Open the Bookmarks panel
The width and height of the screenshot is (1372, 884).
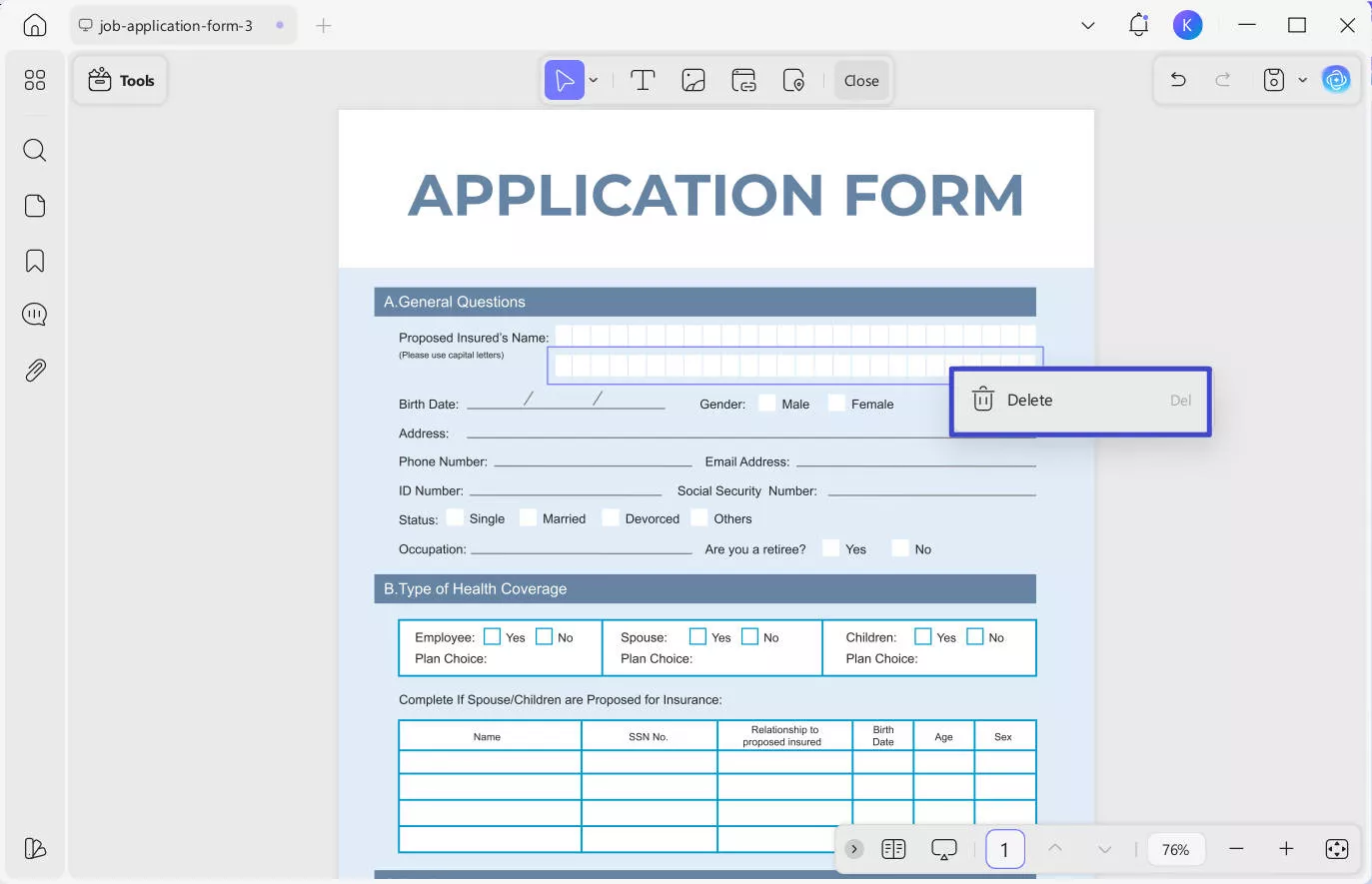click(34, 260)
